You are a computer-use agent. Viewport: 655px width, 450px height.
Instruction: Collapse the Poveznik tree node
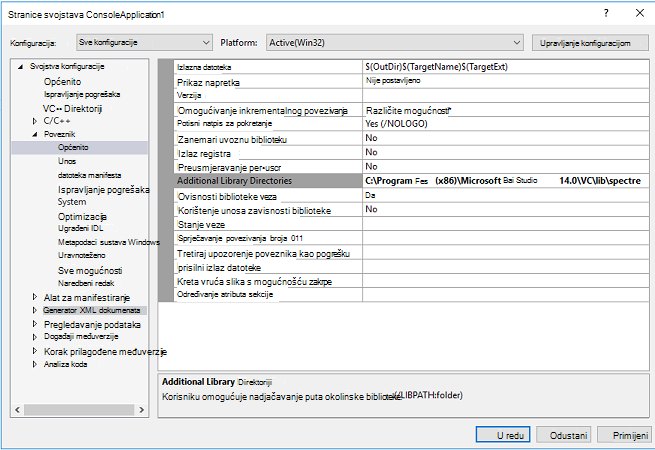coord(35,134)
